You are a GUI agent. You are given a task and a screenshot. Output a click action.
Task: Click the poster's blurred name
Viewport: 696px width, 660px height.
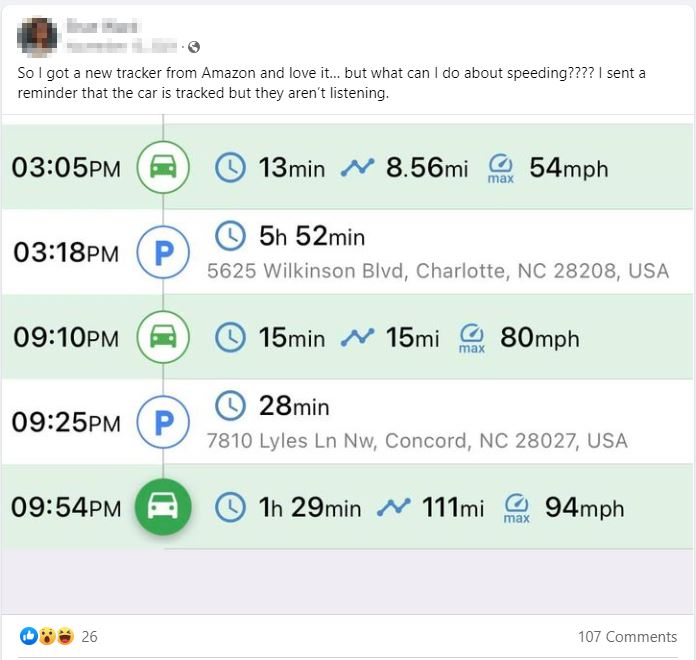[100, 27]
